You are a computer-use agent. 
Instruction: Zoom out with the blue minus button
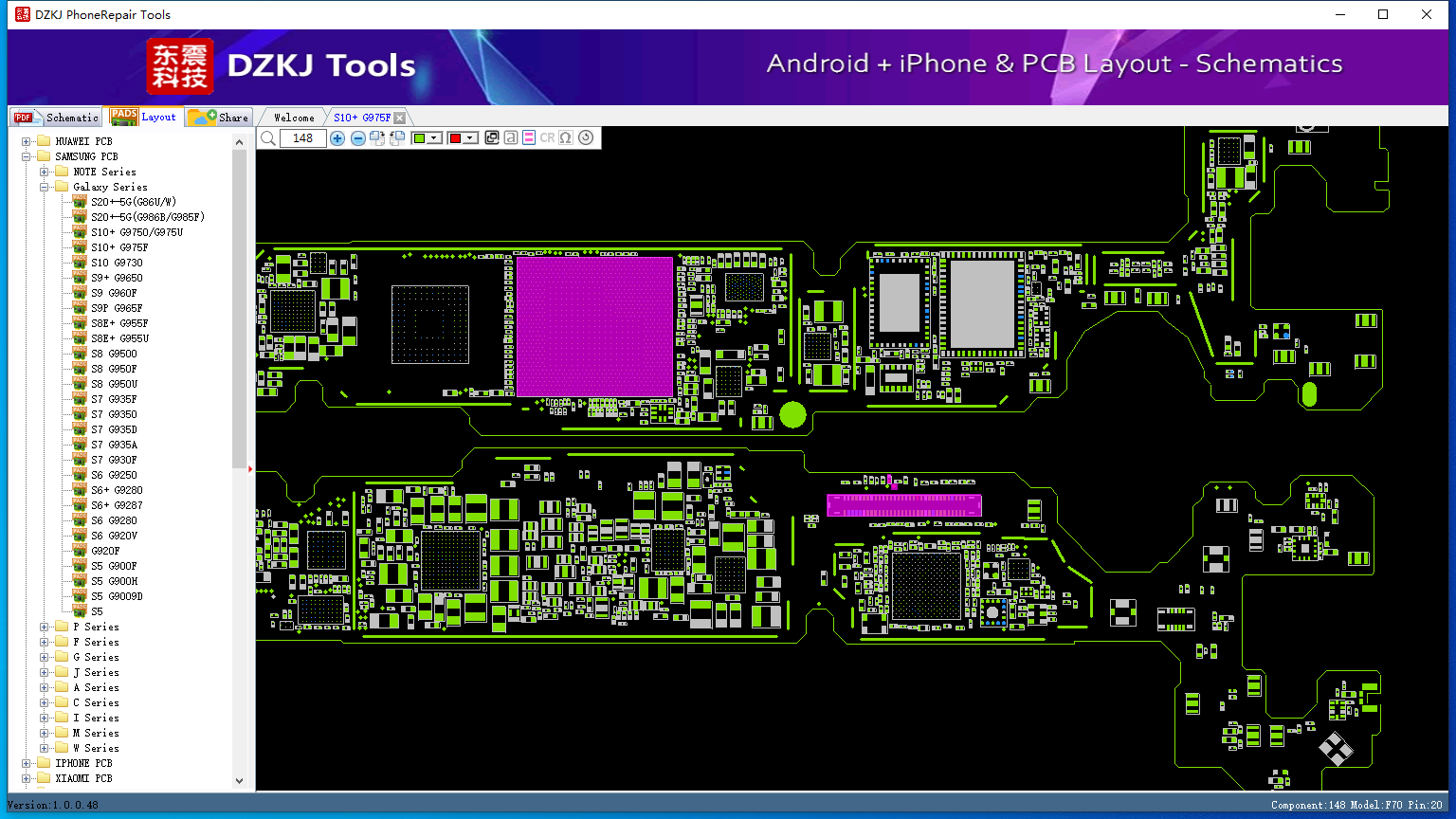tap(358, 138)
